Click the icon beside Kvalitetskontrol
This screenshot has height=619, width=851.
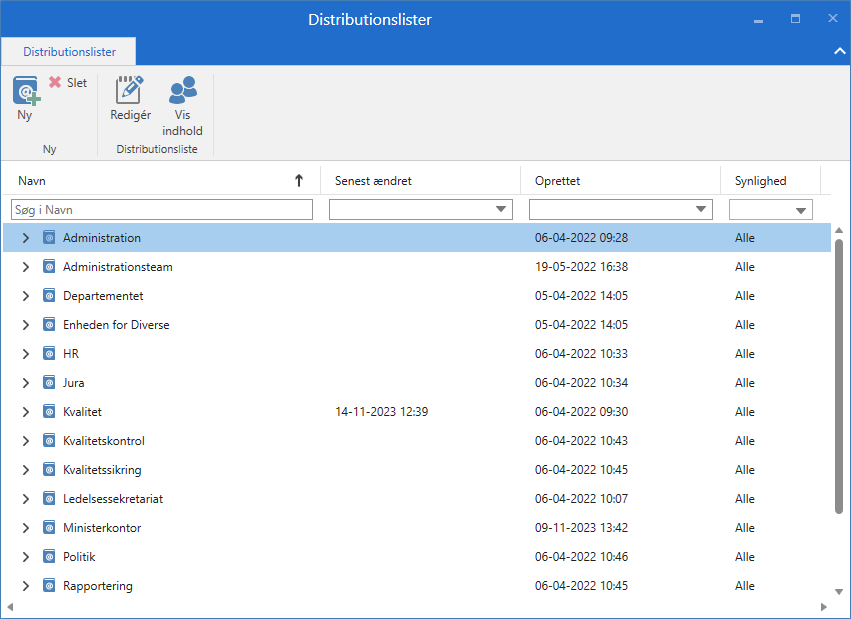[49, 441]
